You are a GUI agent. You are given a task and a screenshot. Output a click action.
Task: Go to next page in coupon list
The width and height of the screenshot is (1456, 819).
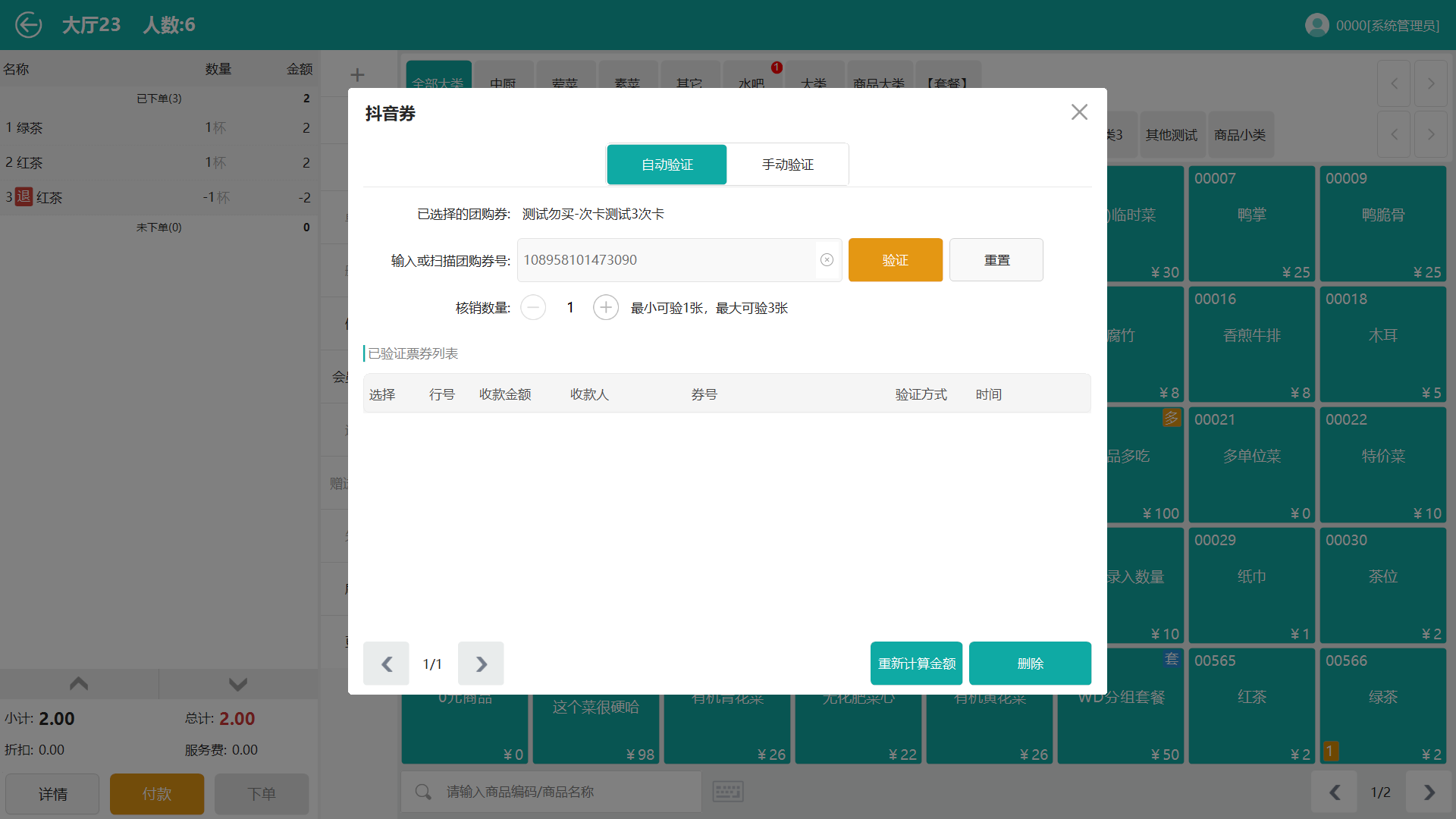pos(481,664)
